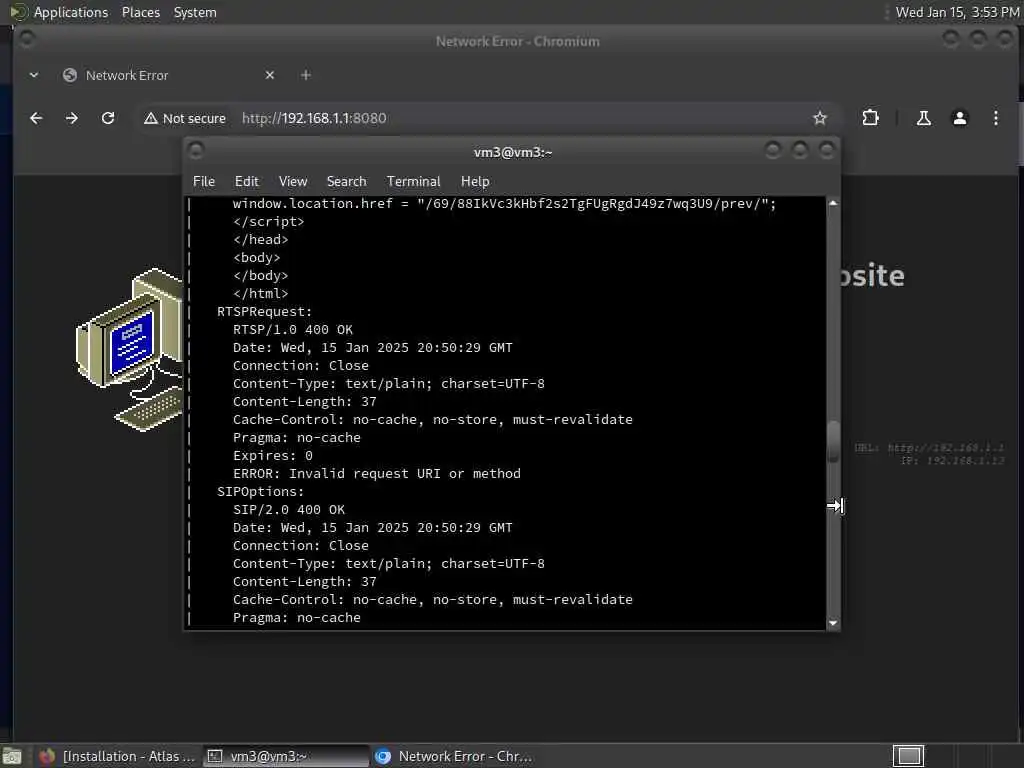
Task: Expand the tab search dropdown
Action: [34, 75]
